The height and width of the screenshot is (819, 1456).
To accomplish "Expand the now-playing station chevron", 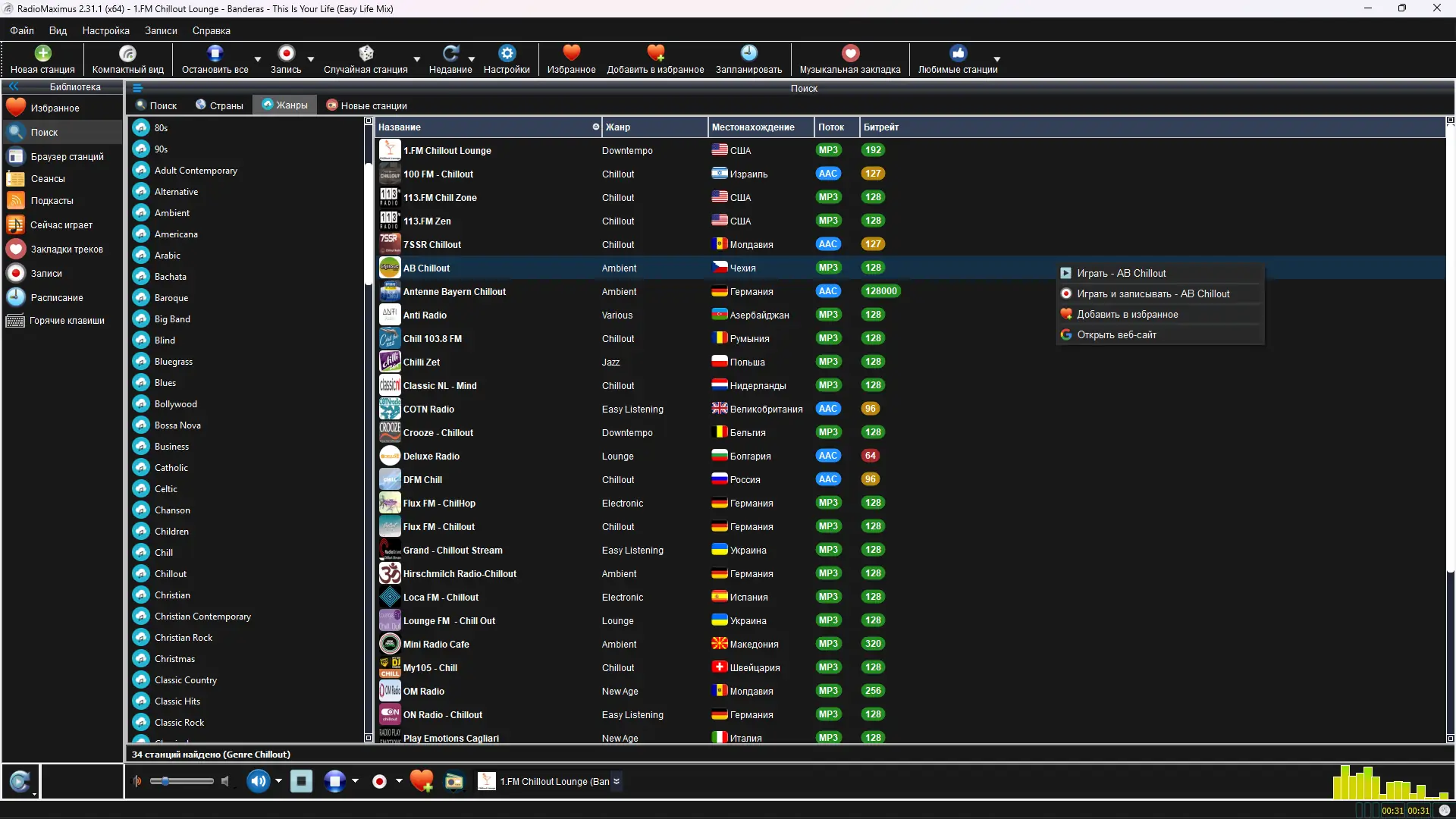I will (617, 781).
